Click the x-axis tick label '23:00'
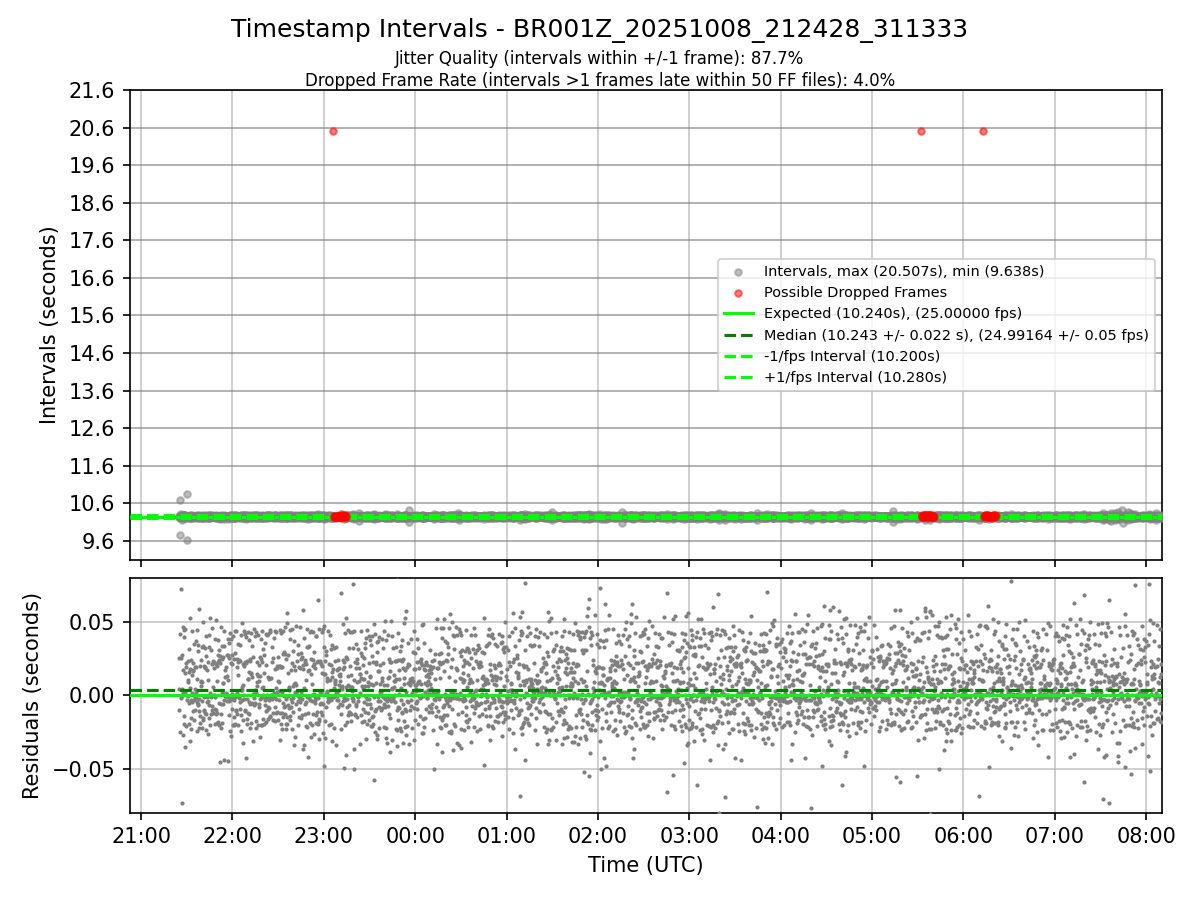Image resolution: width=1200 pixels, height=900 pixels. [323, 836]
